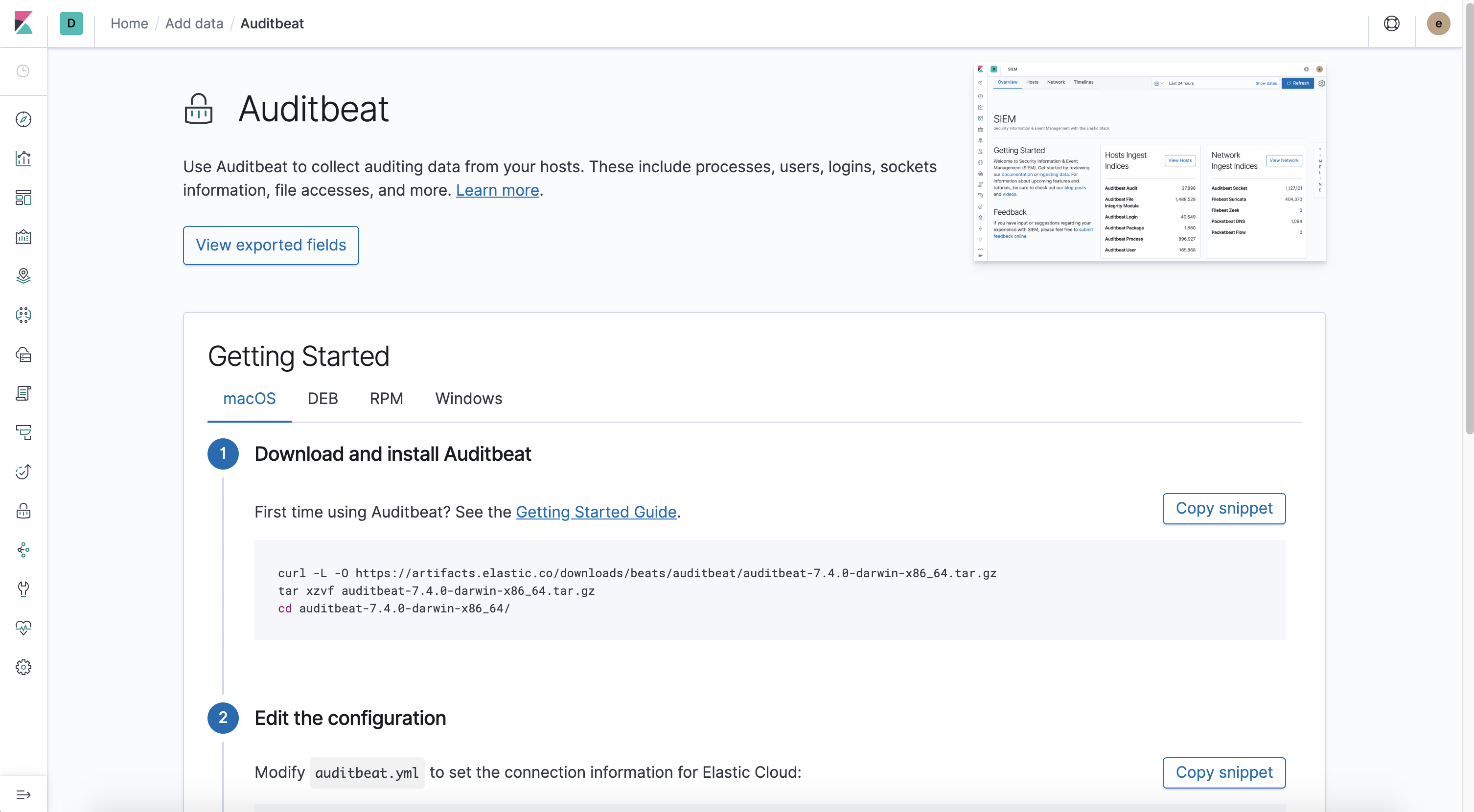Viewport: 1474px width, 812px height.
Task: Expand the sidebar with the collapse arrow
Action: [23, 794]
